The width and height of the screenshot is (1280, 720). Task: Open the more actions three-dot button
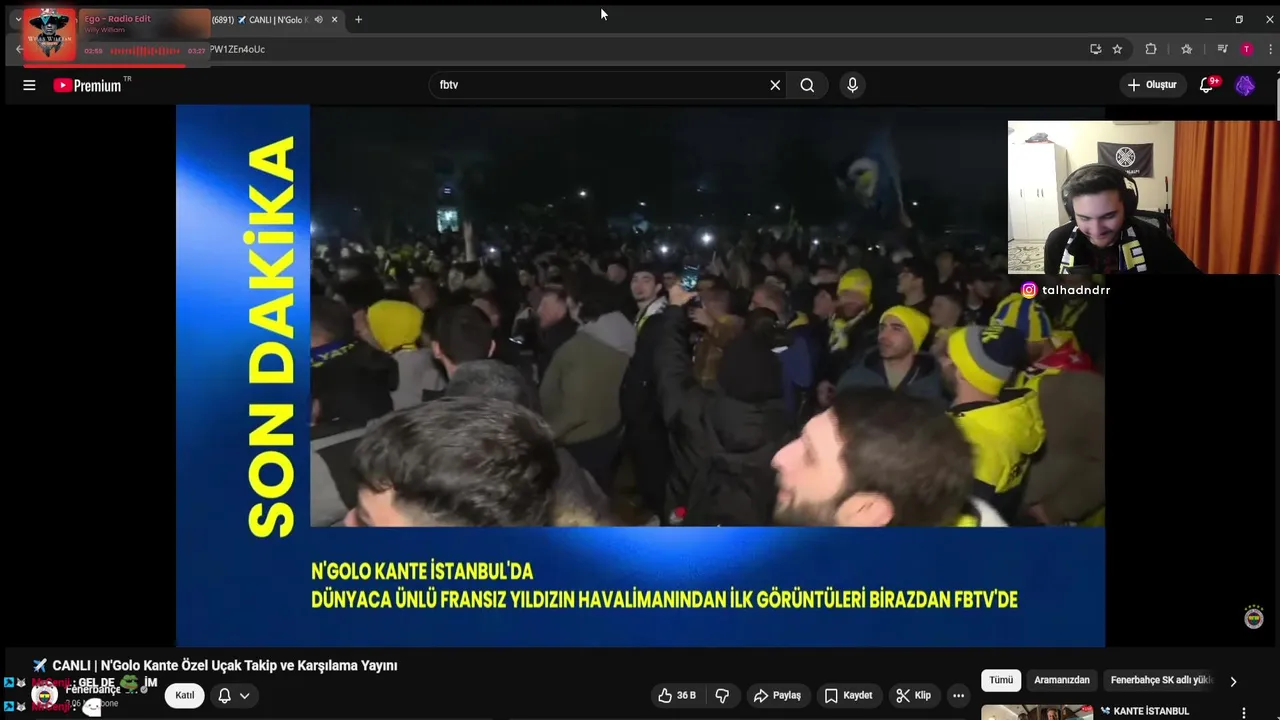[958, 695]
